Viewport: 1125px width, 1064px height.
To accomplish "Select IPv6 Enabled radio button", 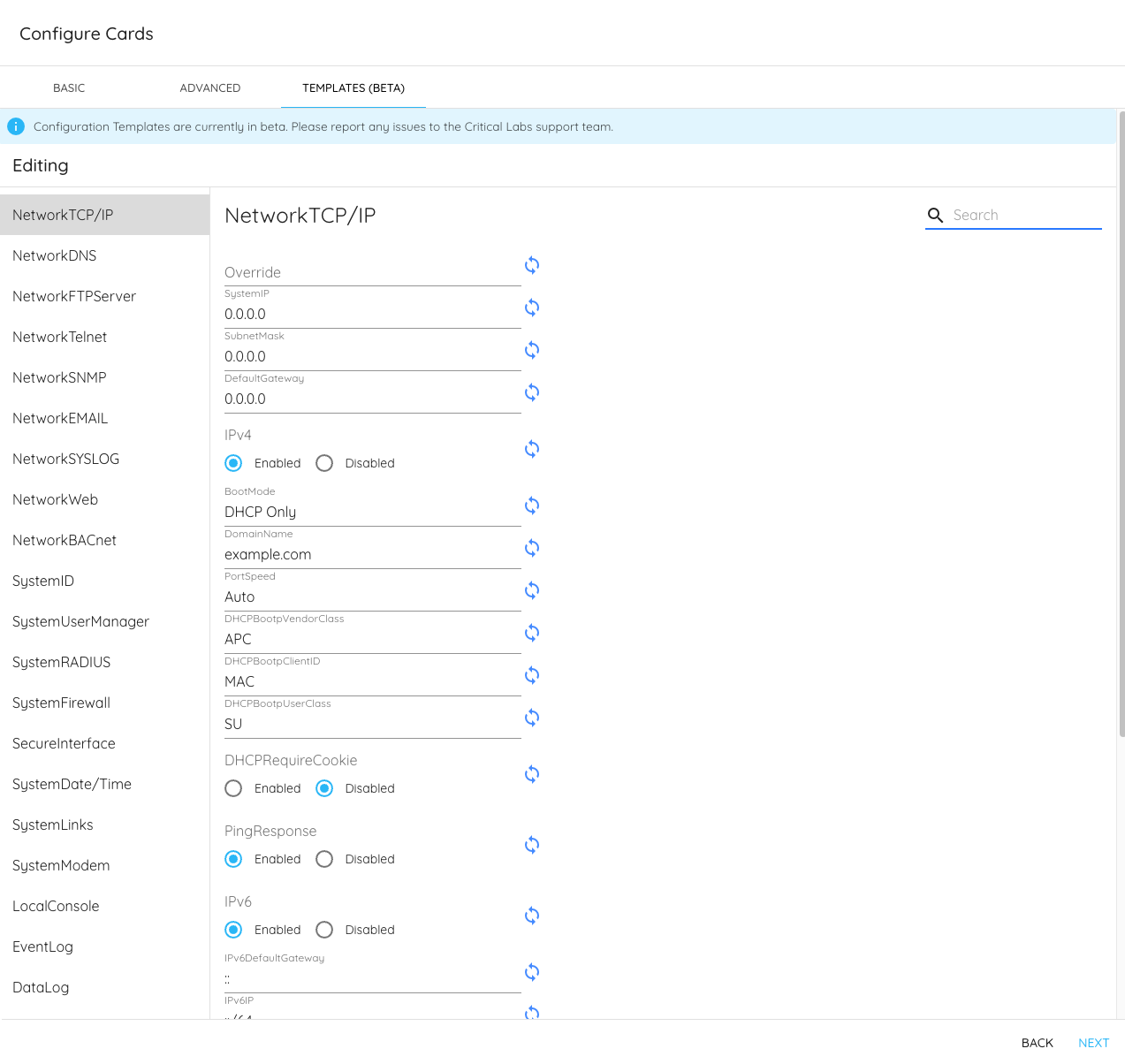I will (233, 930).
